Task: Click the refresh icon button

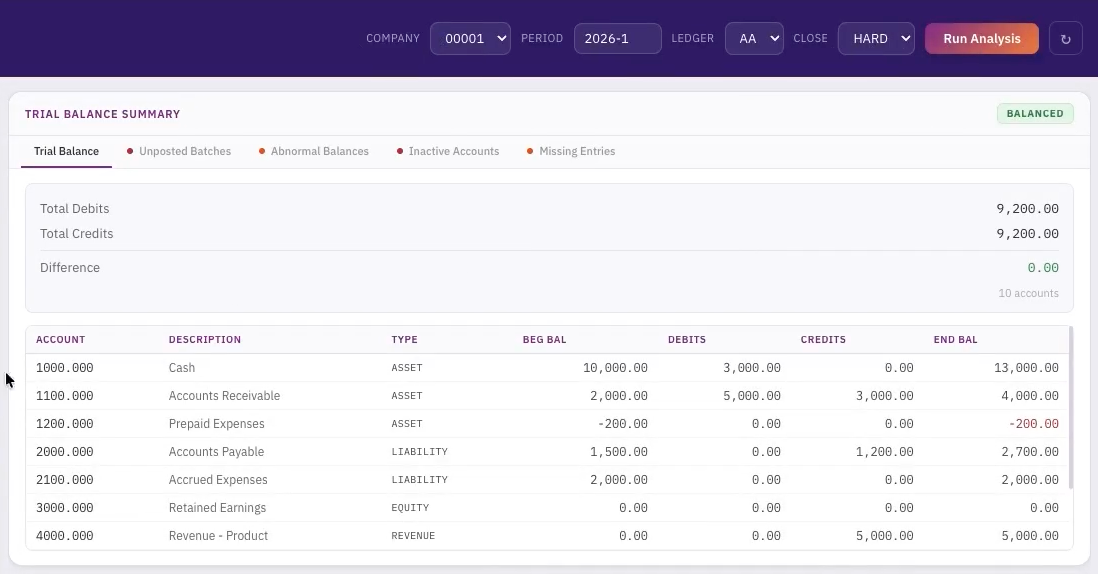Action: click(x=1065, y=39)
